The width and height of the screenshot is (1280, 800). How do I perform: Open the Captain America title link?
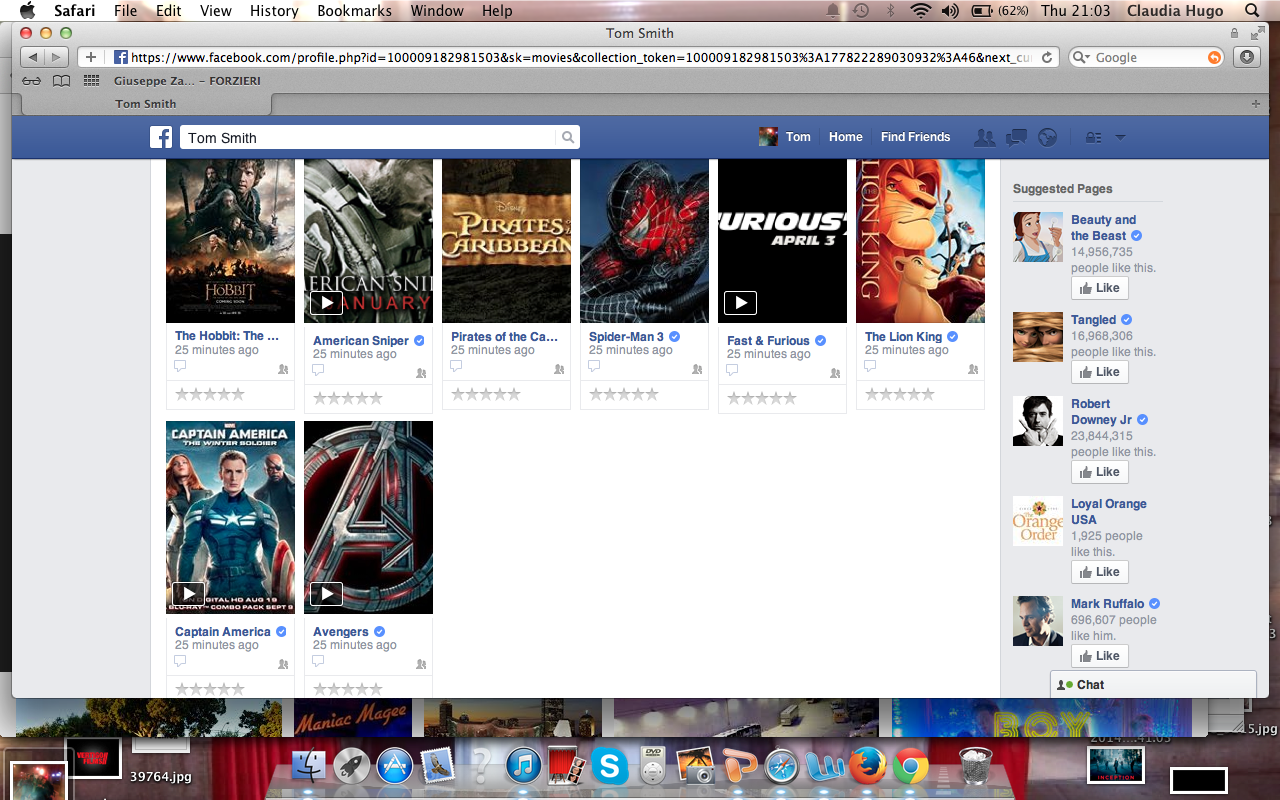tap(223, 632)
